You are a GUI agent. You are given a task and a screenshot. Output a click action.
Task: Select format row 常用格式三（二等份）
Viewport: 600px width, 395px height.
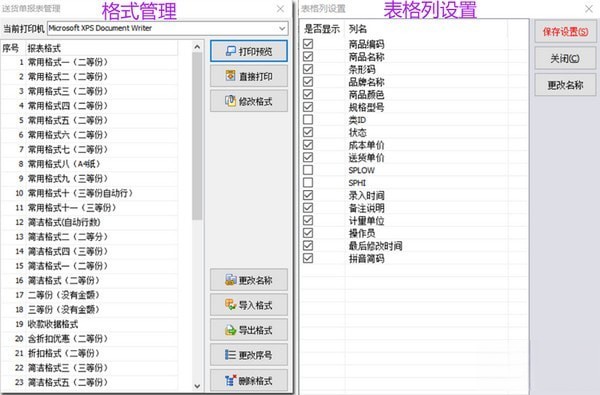[x=90, y=91]
